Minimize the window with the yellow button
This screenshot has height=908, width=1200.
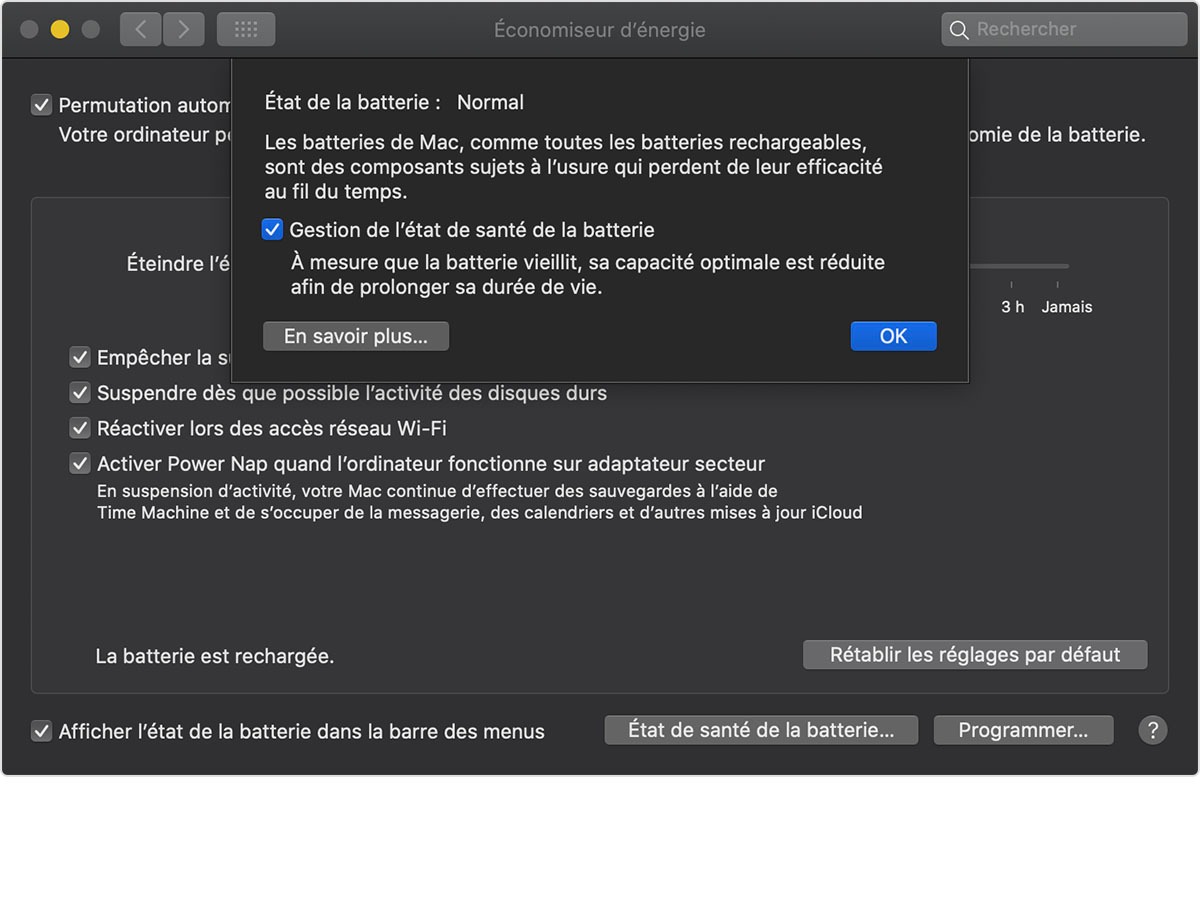pyautogui.click(x=60, y=29)
